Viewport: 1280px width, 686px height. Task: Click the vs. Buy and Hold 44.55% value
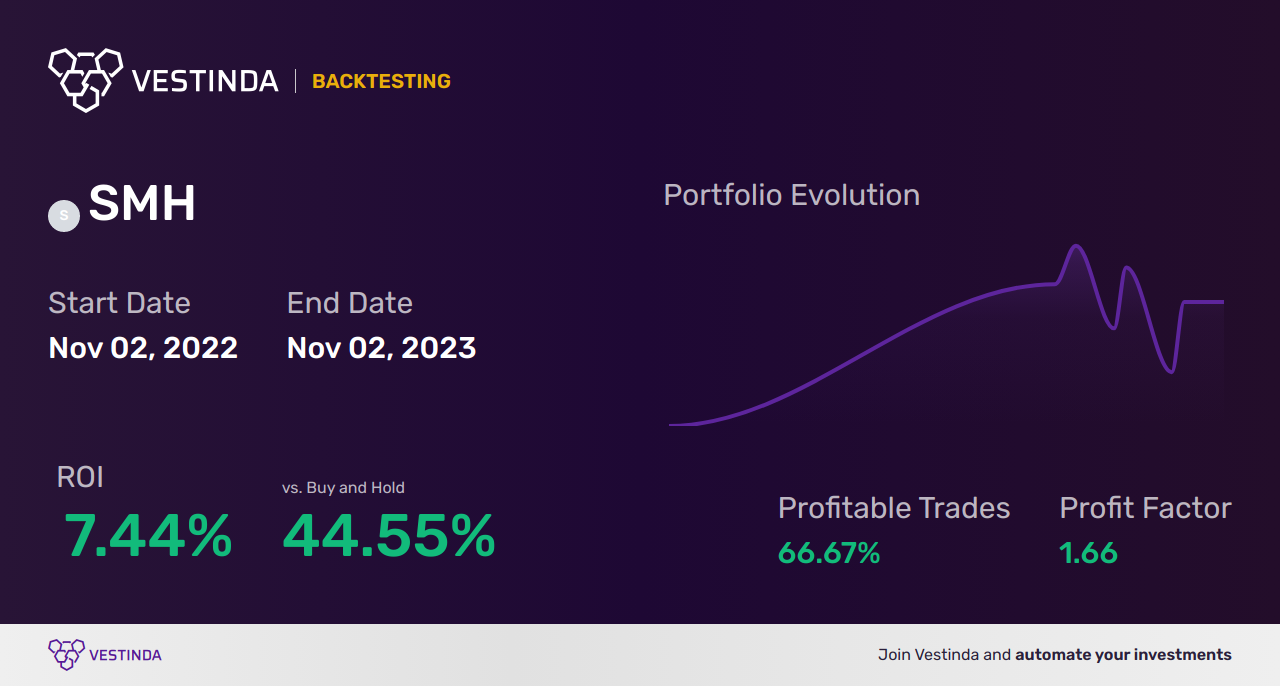389,536
